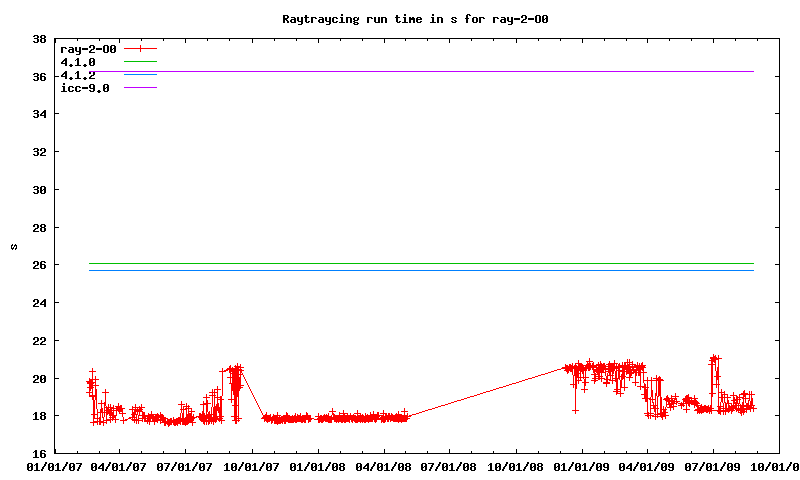Click the y-axis tick label 16
The height and width of the screenshot is (480, 800).
pyautogui.click(x=39, y=454)
